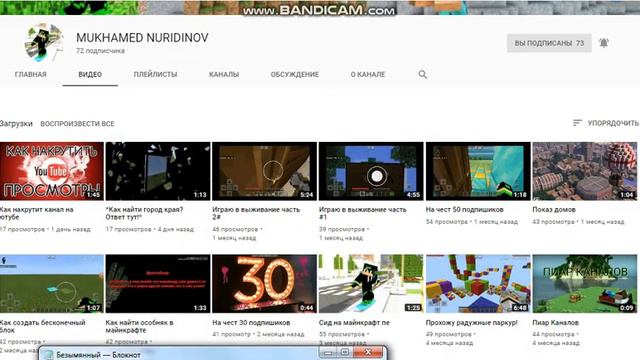Open thumbnail of video lasting 4:55
The image size is (640, 360).
(371, 171)
